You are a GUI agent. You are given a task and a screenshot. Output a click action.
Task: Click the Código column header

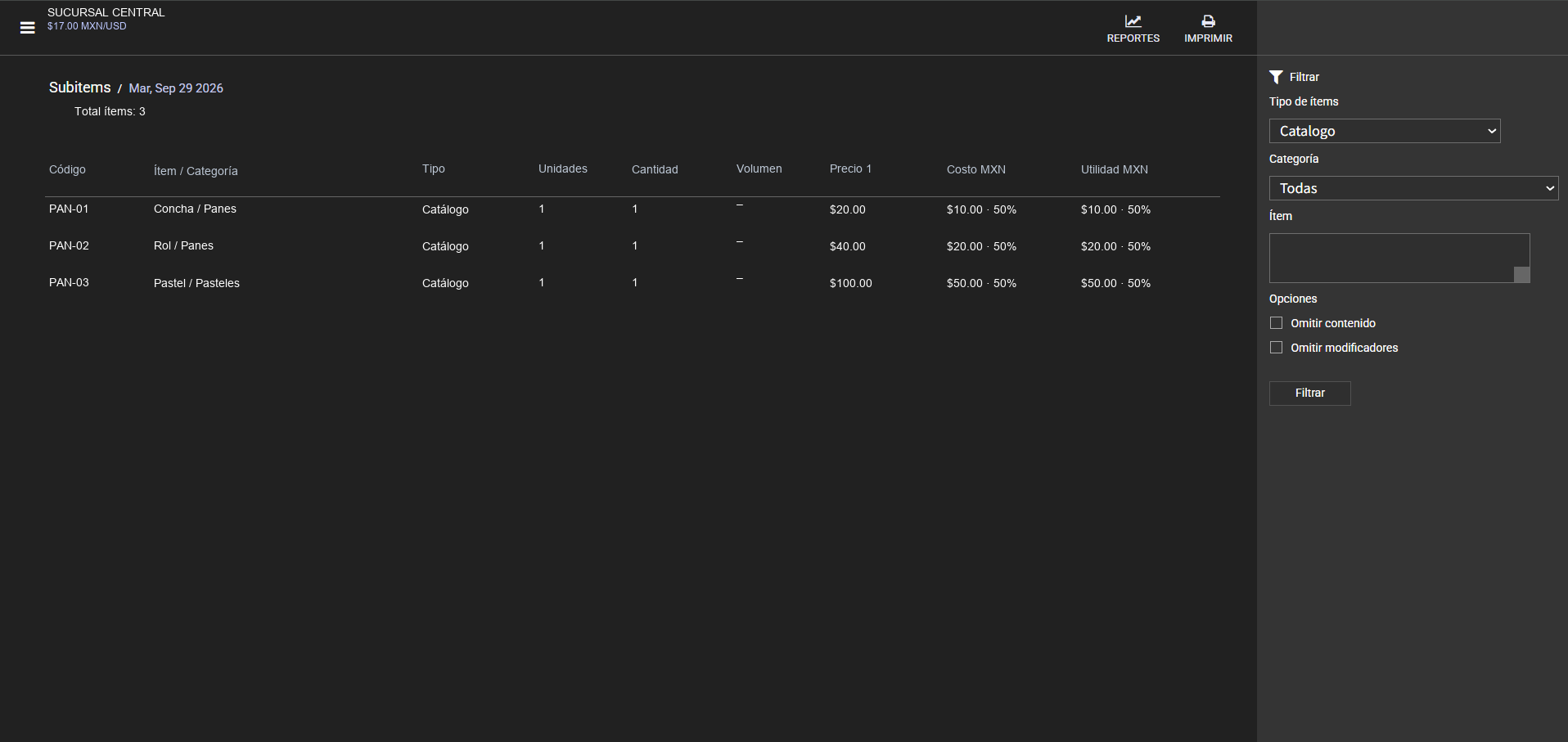click(67, 169)
